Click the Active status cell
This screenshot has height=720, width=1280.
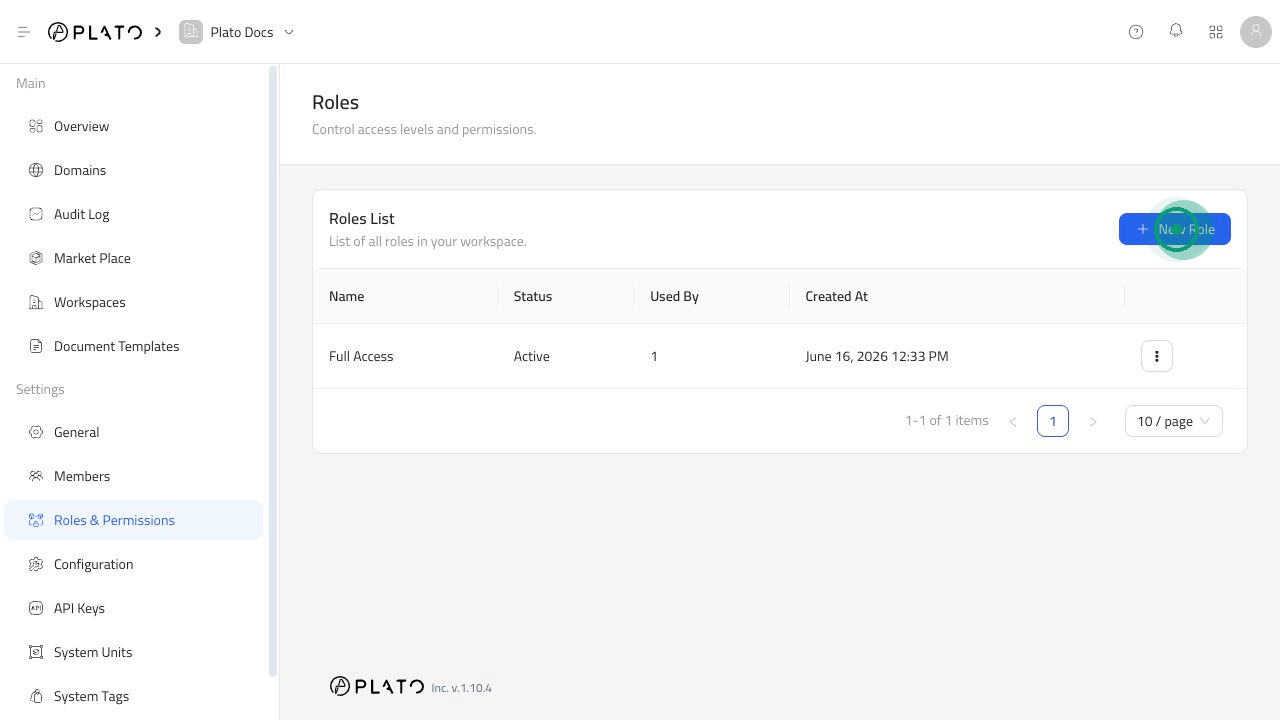pyautogui.click(x=531, y=356)
